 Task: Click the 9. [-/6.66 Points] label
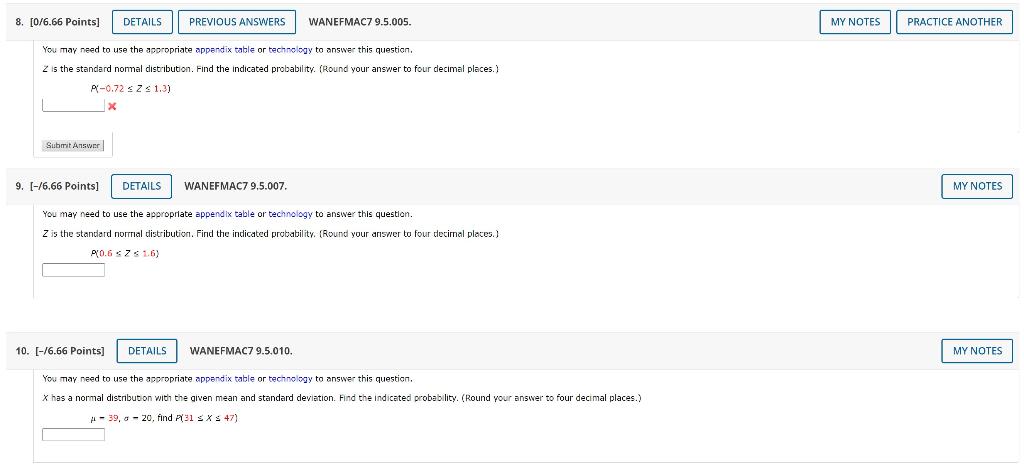pyautogui.click(x=57, y=186)
